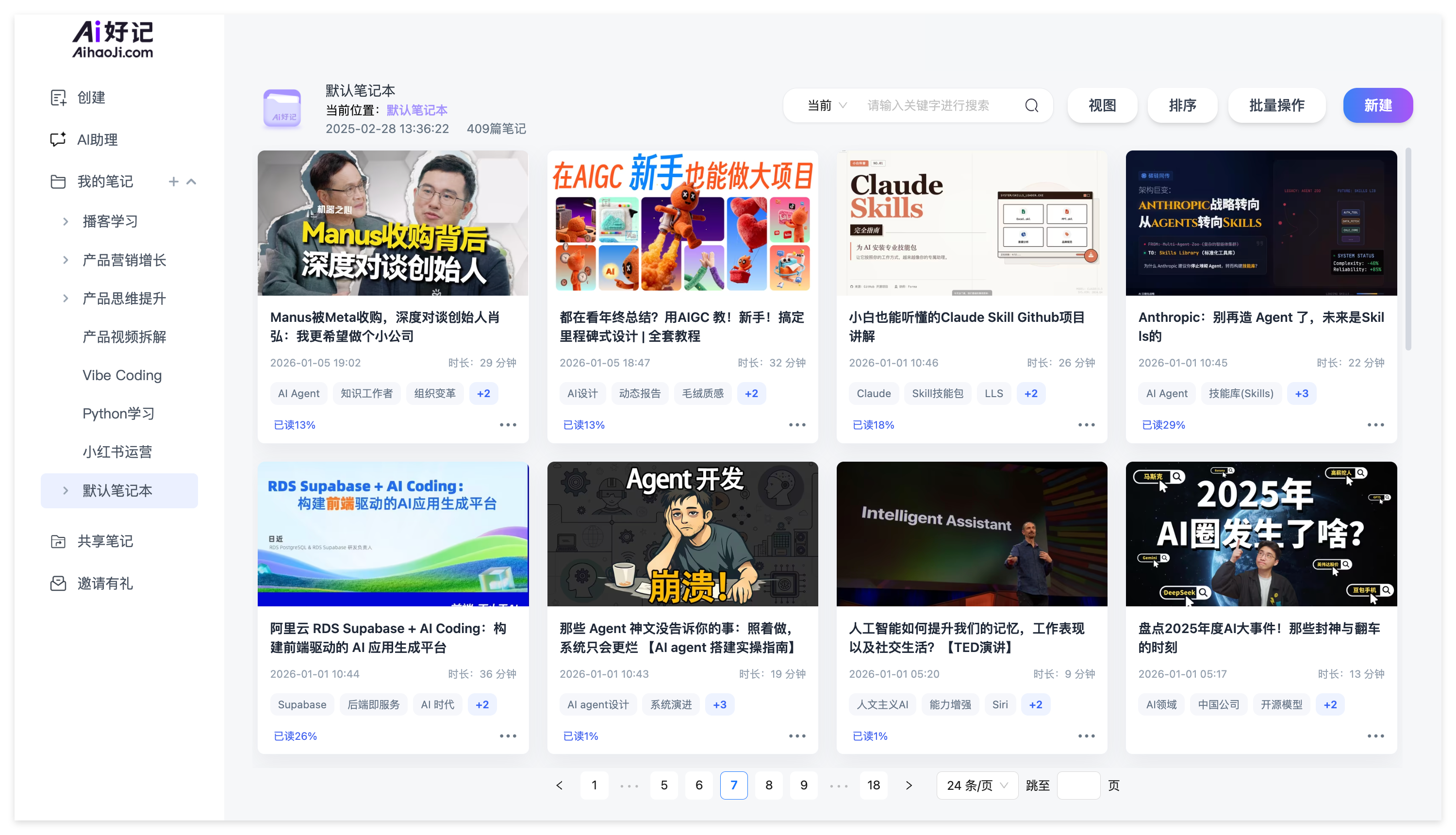Expand the 产品营销增长 notebook
This screenshot has width=1456, height=835.
pyautogui.click(x=66, y=260)
